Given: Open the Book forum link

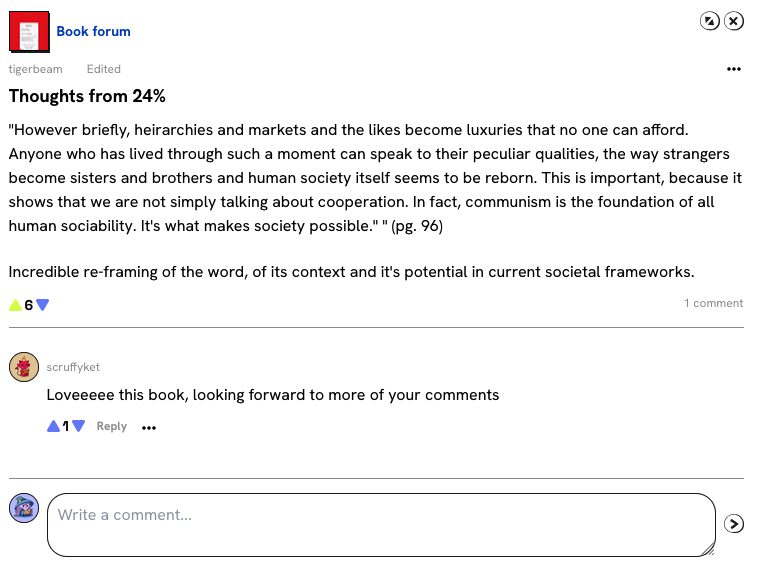Looking at the screenshot, I should pyautogui.click(x=93, y=31).
